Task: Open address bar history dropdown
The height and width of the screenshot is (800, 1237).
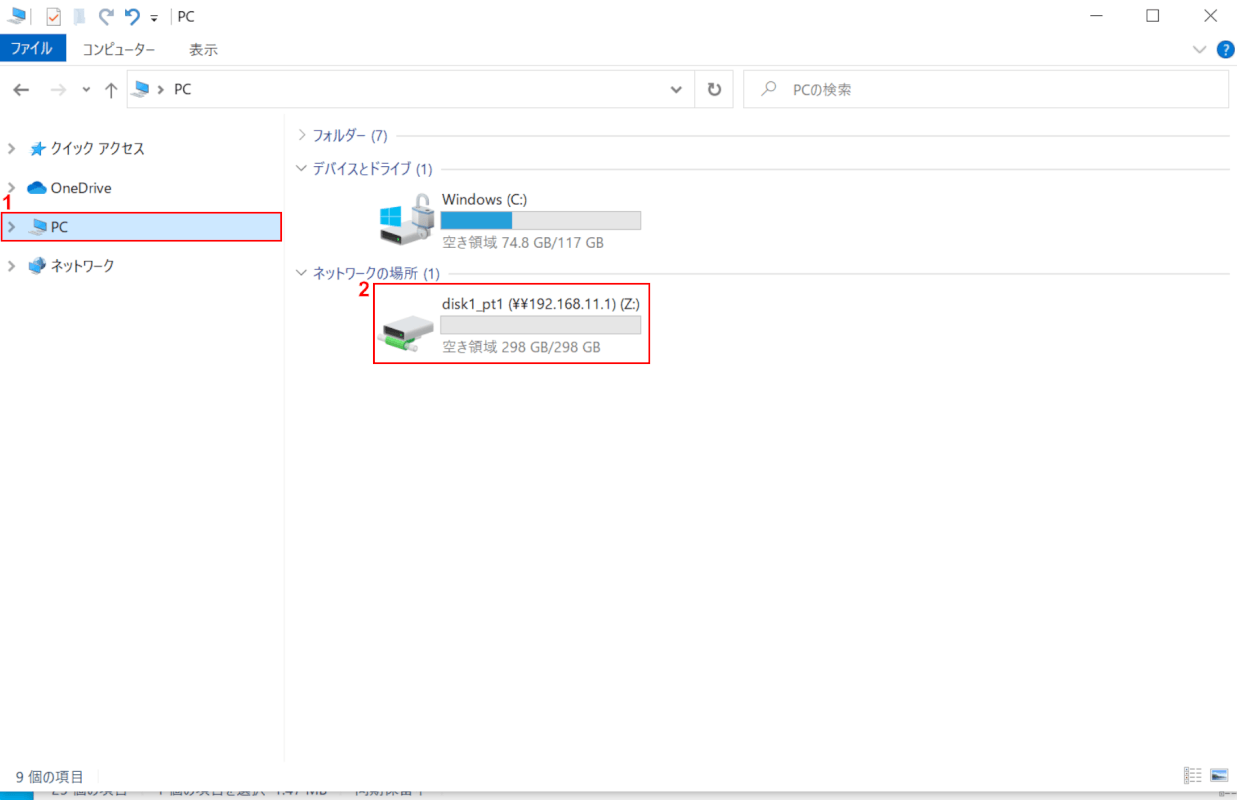Action: [x=676, y=89]
